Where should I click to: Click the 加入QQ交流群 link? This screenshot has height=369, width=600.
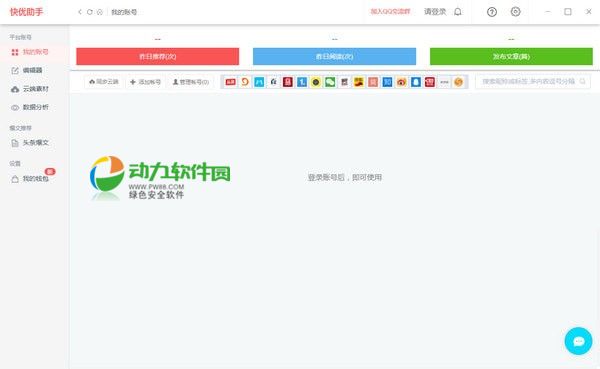(390, 12)
